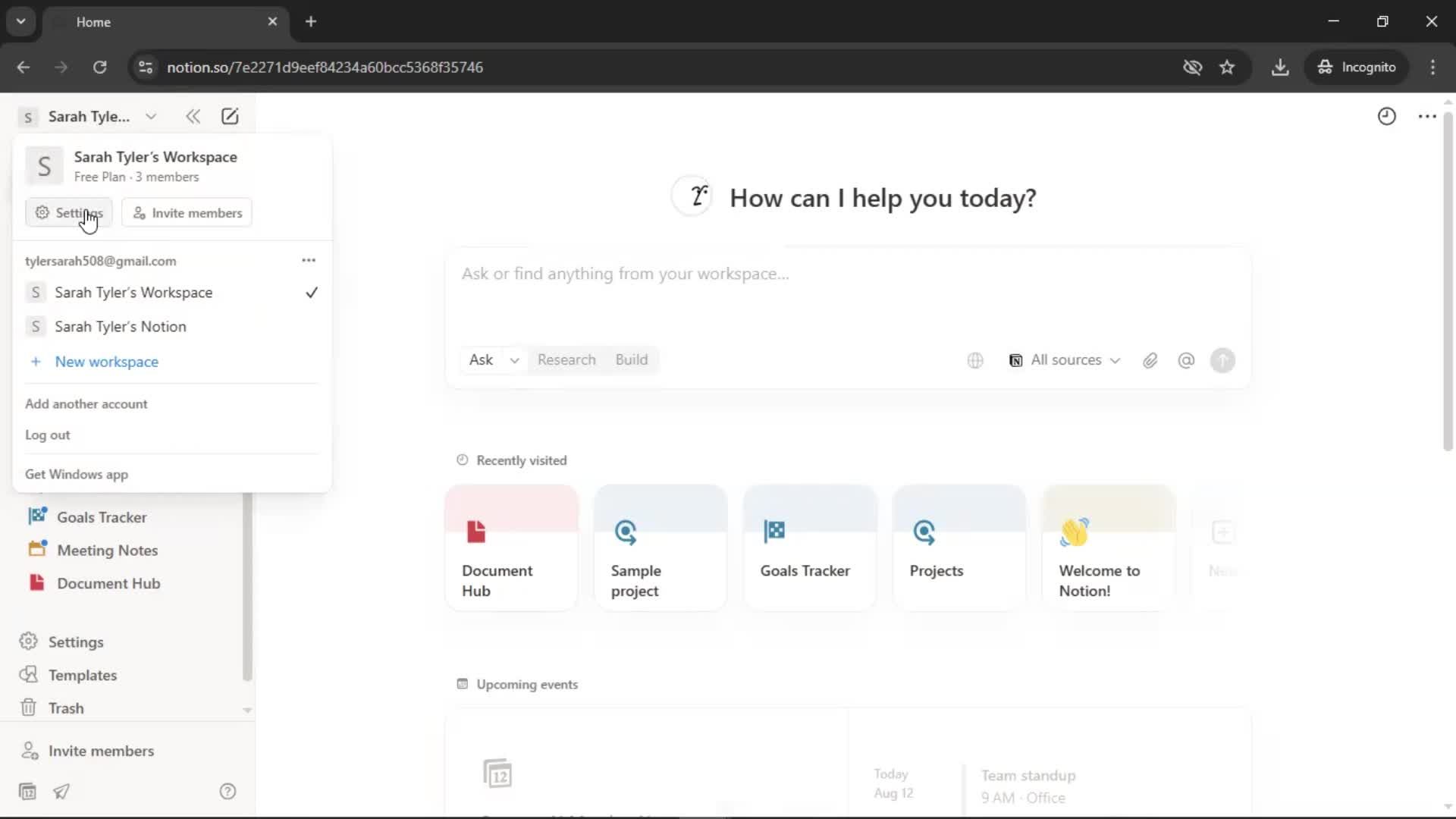Reload the page in the browser
Image resolution: width=1456 pixels, height=819 pixels.
click(x=99, y=67)
